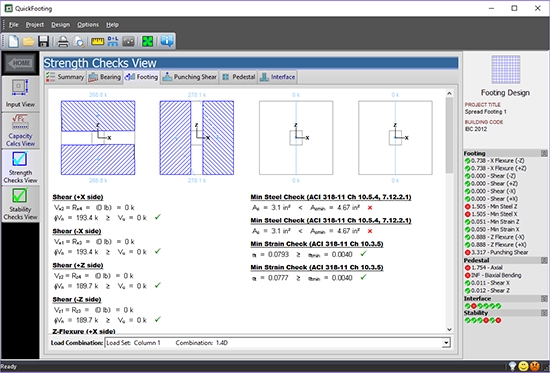The height and width of the screenshot is (373, 550).
Task: Open the Design menu
Action: click(60, 25)
